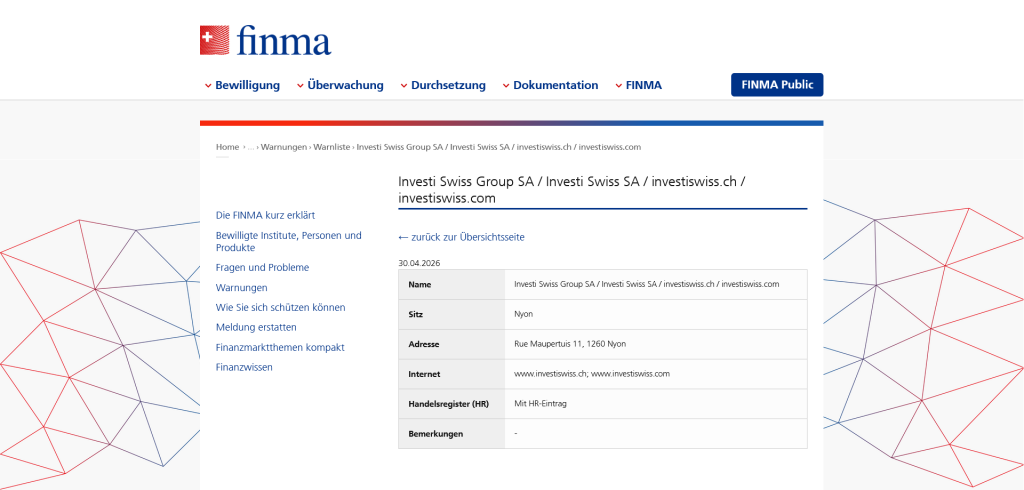Open Bewilligte Institute, Personen und Produkte

(289, 242)
